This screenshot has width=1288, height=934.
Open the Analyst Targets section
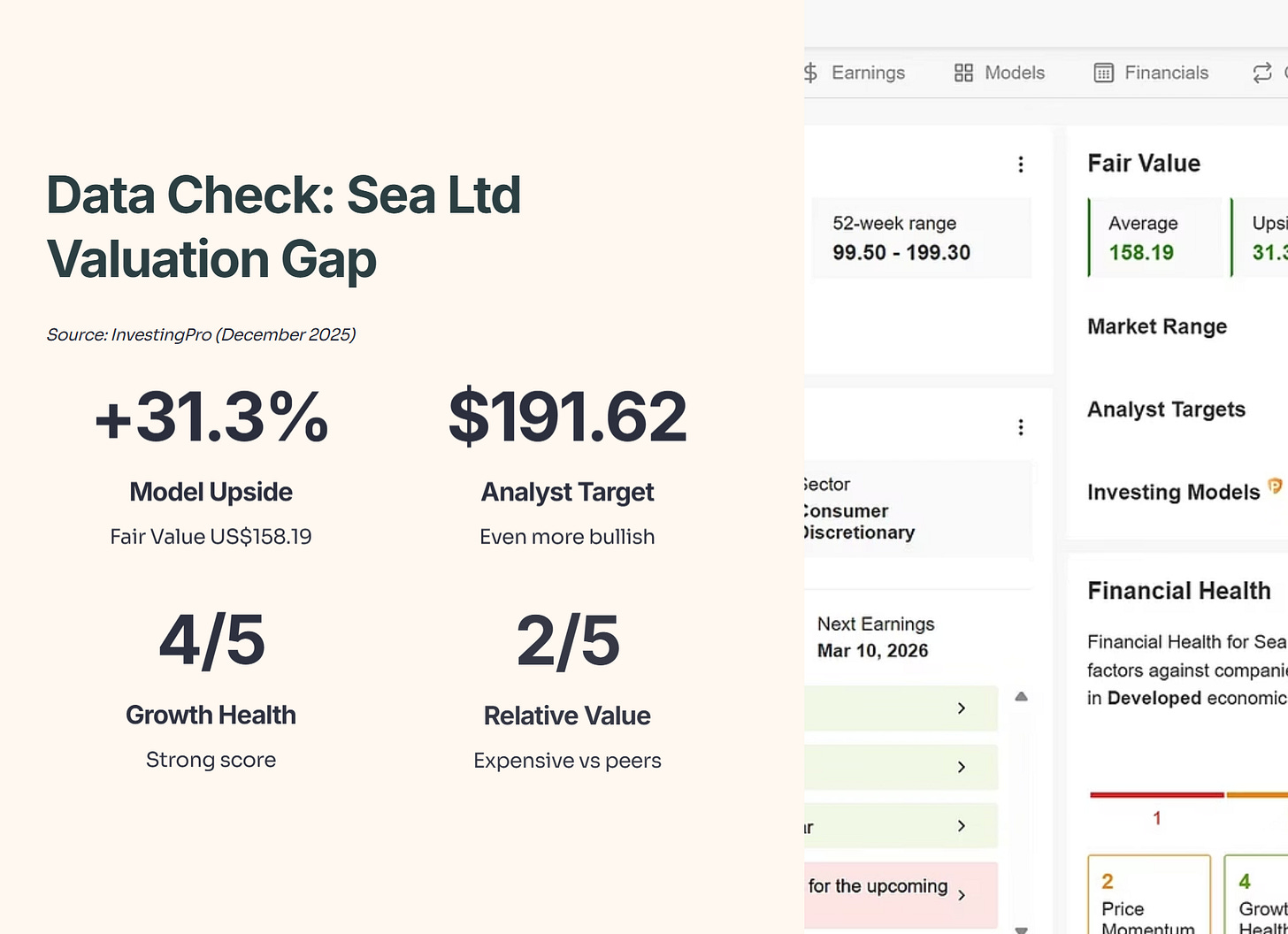(1166, 410)
